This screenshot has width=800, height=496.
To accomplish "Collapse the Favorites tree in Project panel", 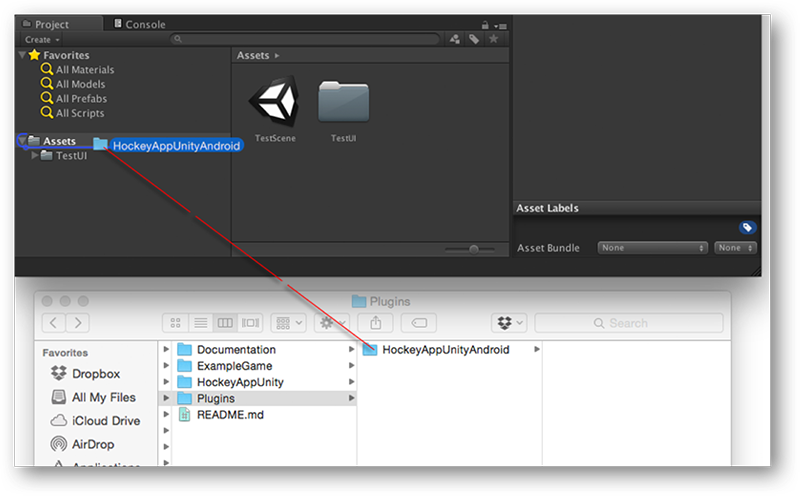I will (x=22, y=55).
